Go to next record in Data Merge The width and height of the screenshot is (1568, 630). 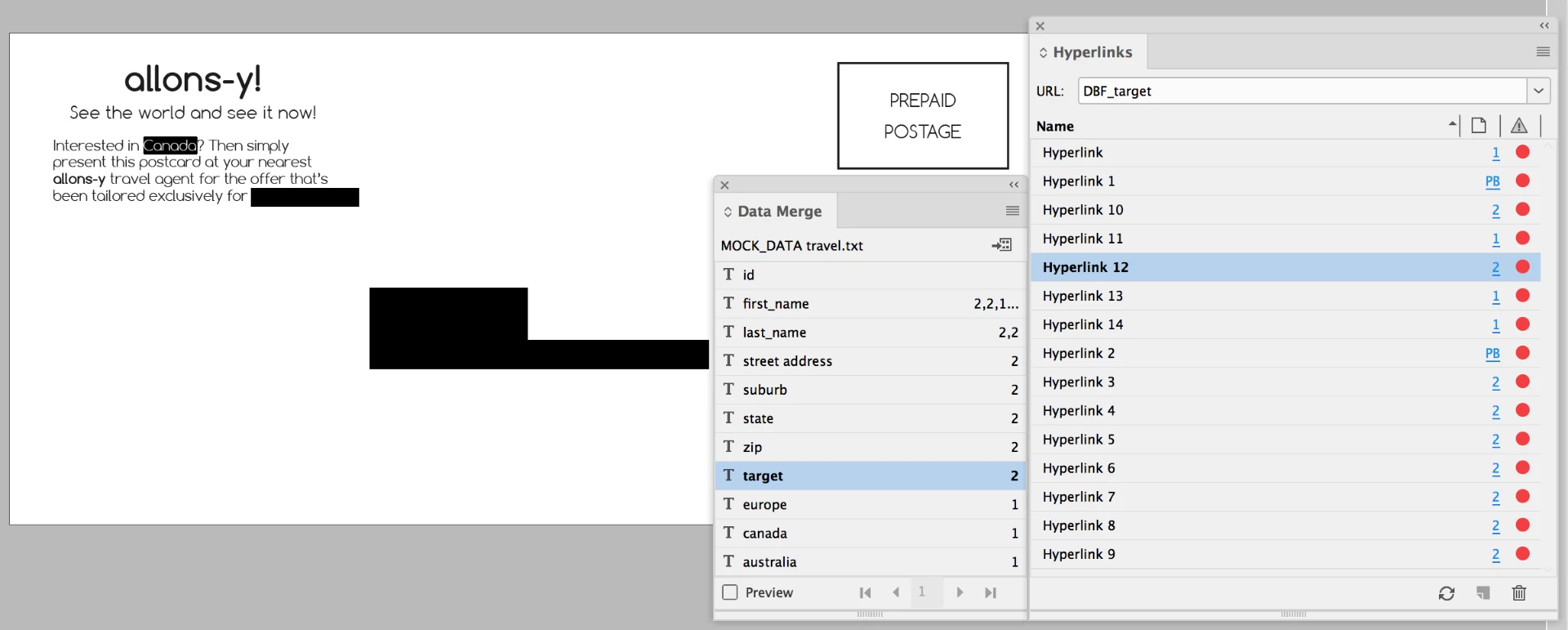[x=960, y=592]
